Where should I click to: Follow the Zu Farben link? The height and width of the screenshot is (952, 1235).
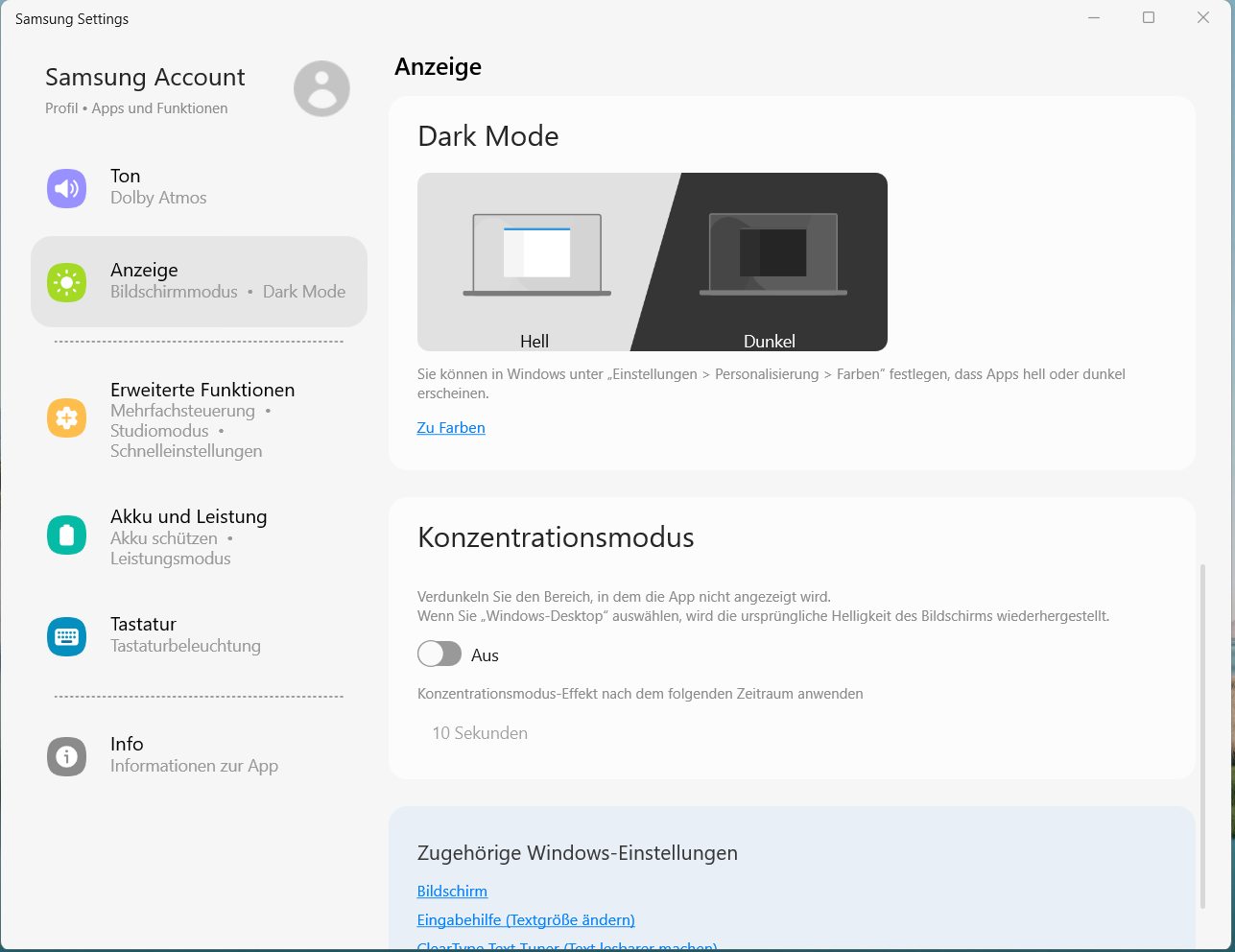[x=451, y=428]
